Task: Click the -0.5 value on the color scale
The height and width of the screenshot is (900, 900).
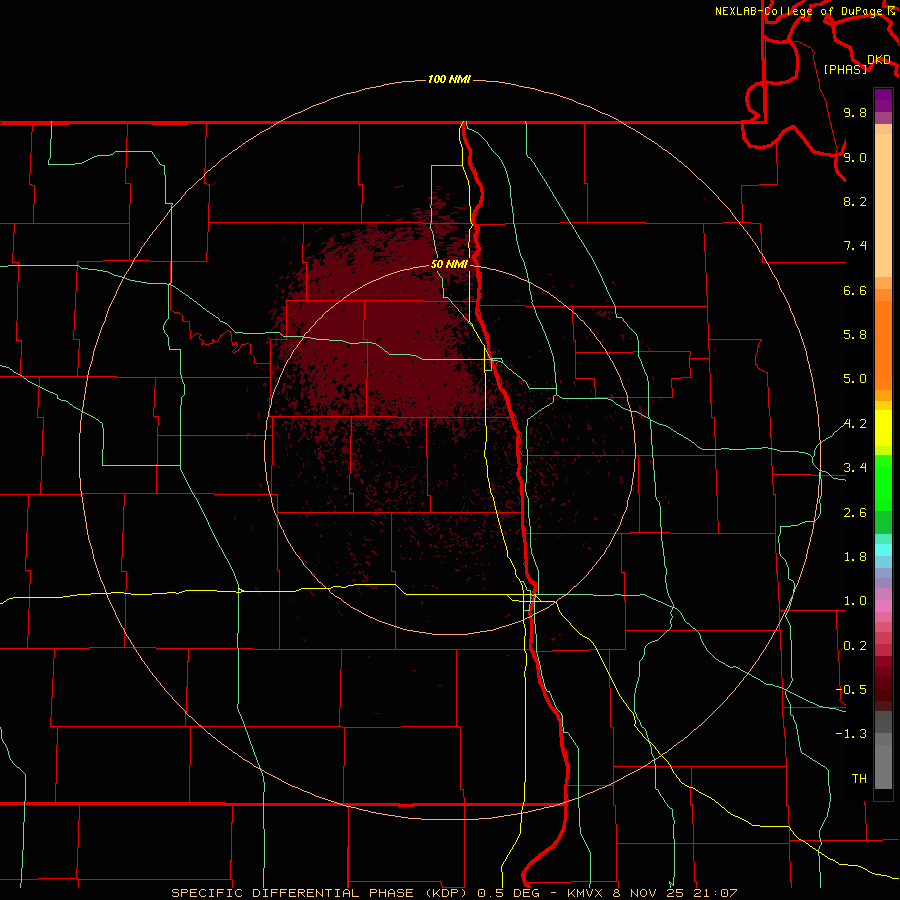Action: tap(851, 689)
